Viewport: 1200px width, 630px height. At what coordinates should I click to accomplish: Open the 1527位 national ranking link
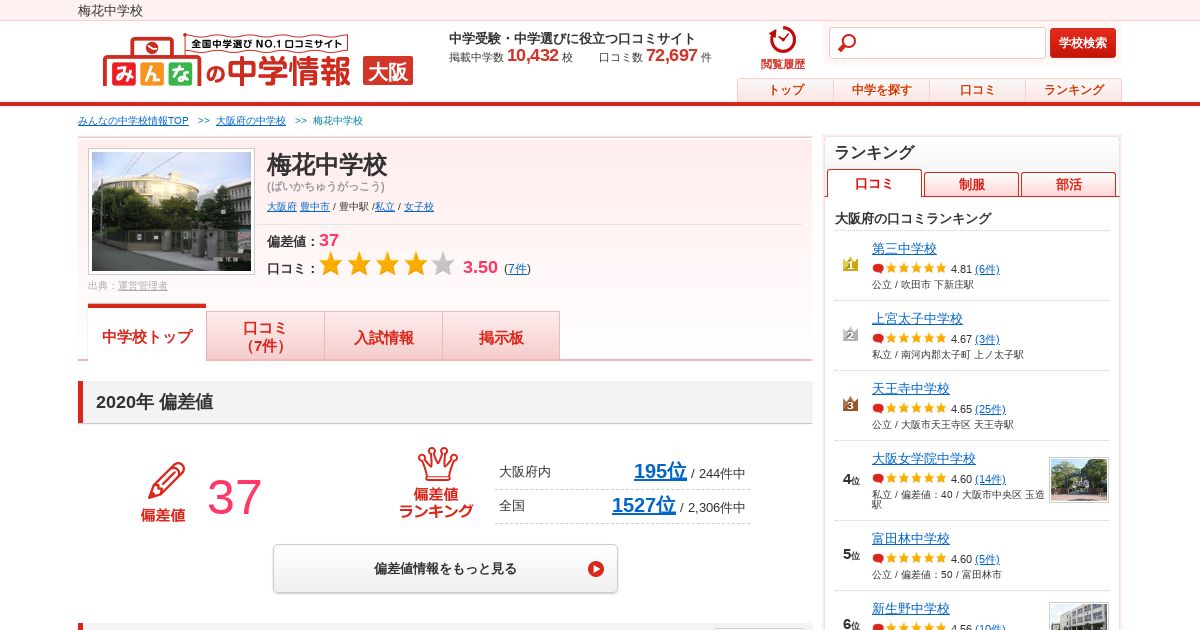(x=644, y=505)
